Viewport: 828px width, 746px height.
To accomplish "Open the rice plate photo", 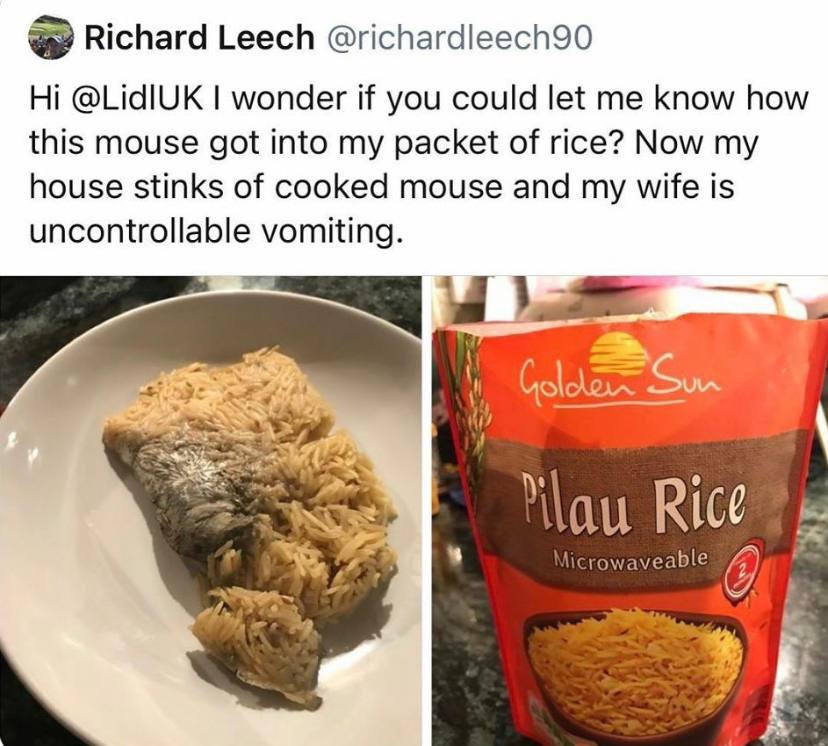I will (x=211, y=511).
